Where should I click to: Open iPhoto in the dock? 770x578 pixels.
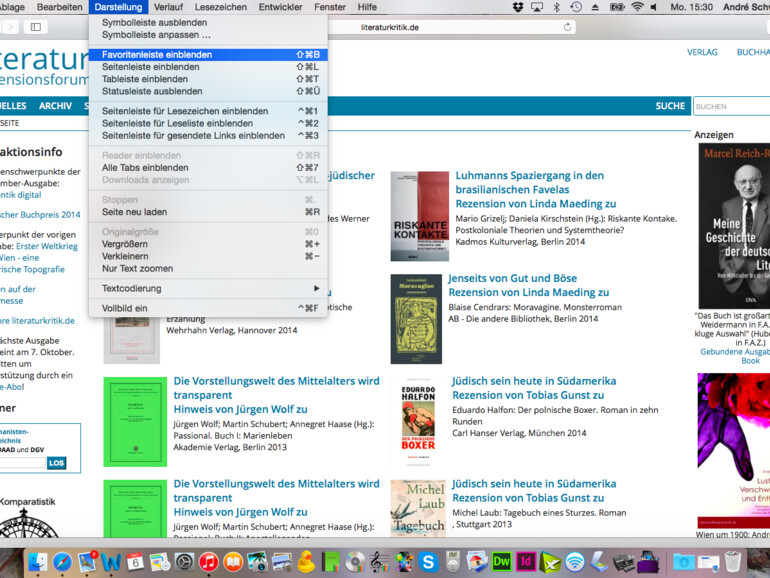pyautogui.click(x=257, y=562)
